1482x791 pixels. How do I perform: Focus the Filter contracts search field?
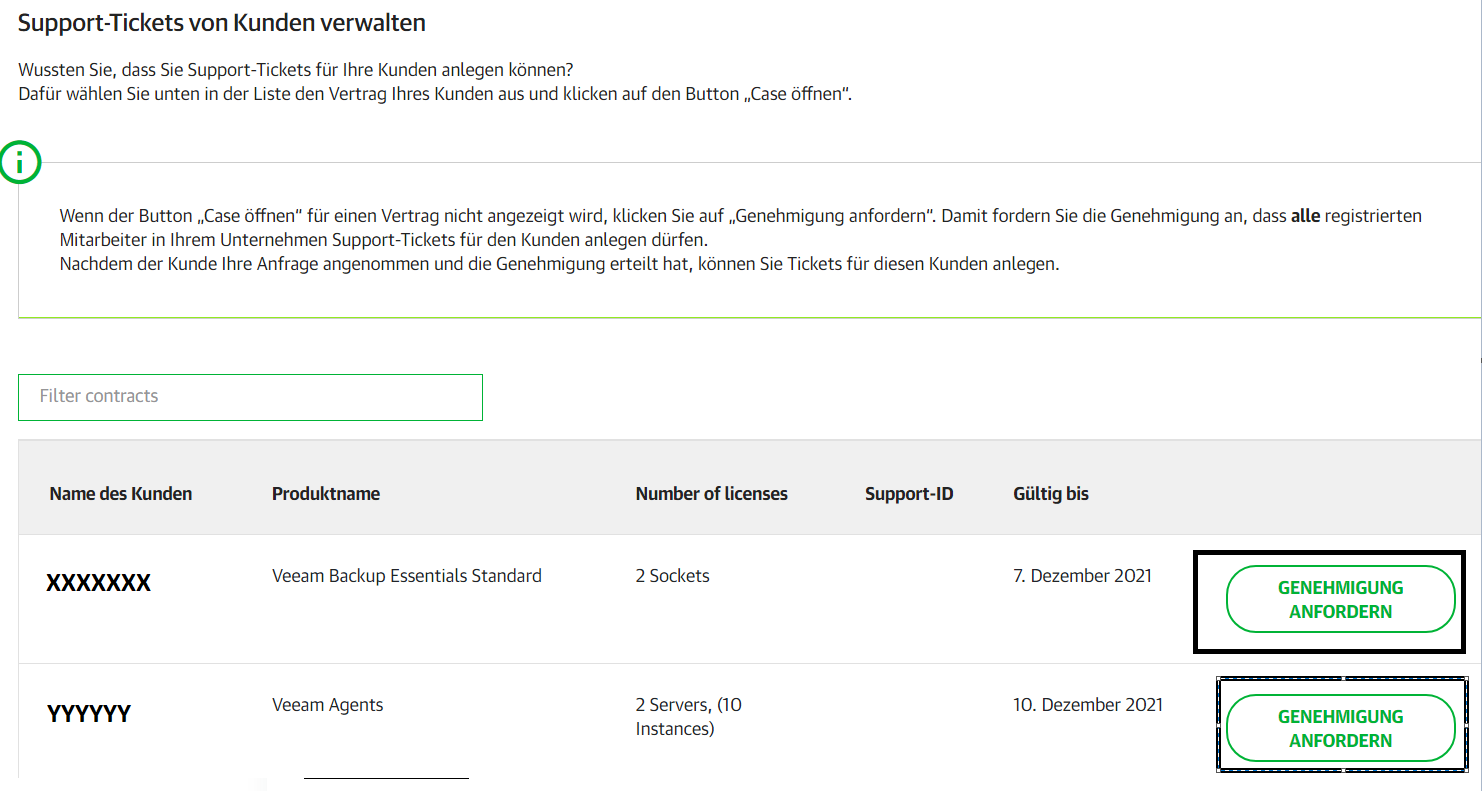250,397
